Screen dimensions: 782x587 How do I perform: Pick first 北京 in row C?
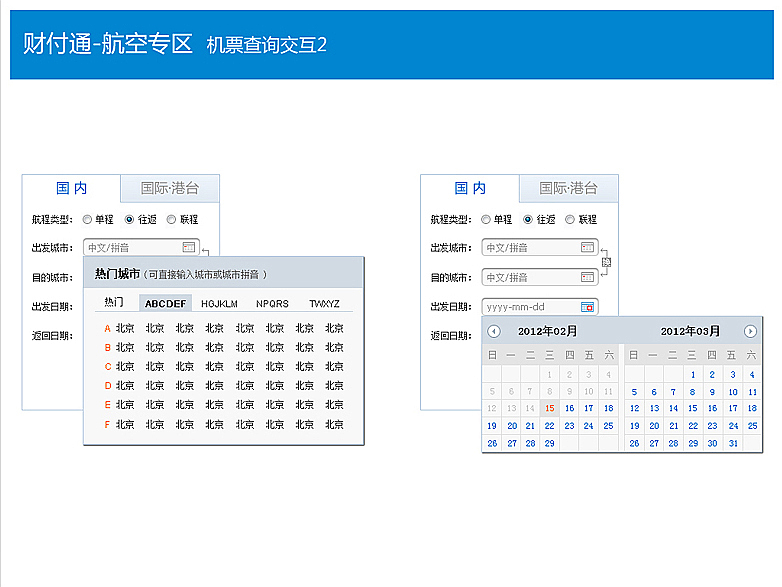coord(125,367)
